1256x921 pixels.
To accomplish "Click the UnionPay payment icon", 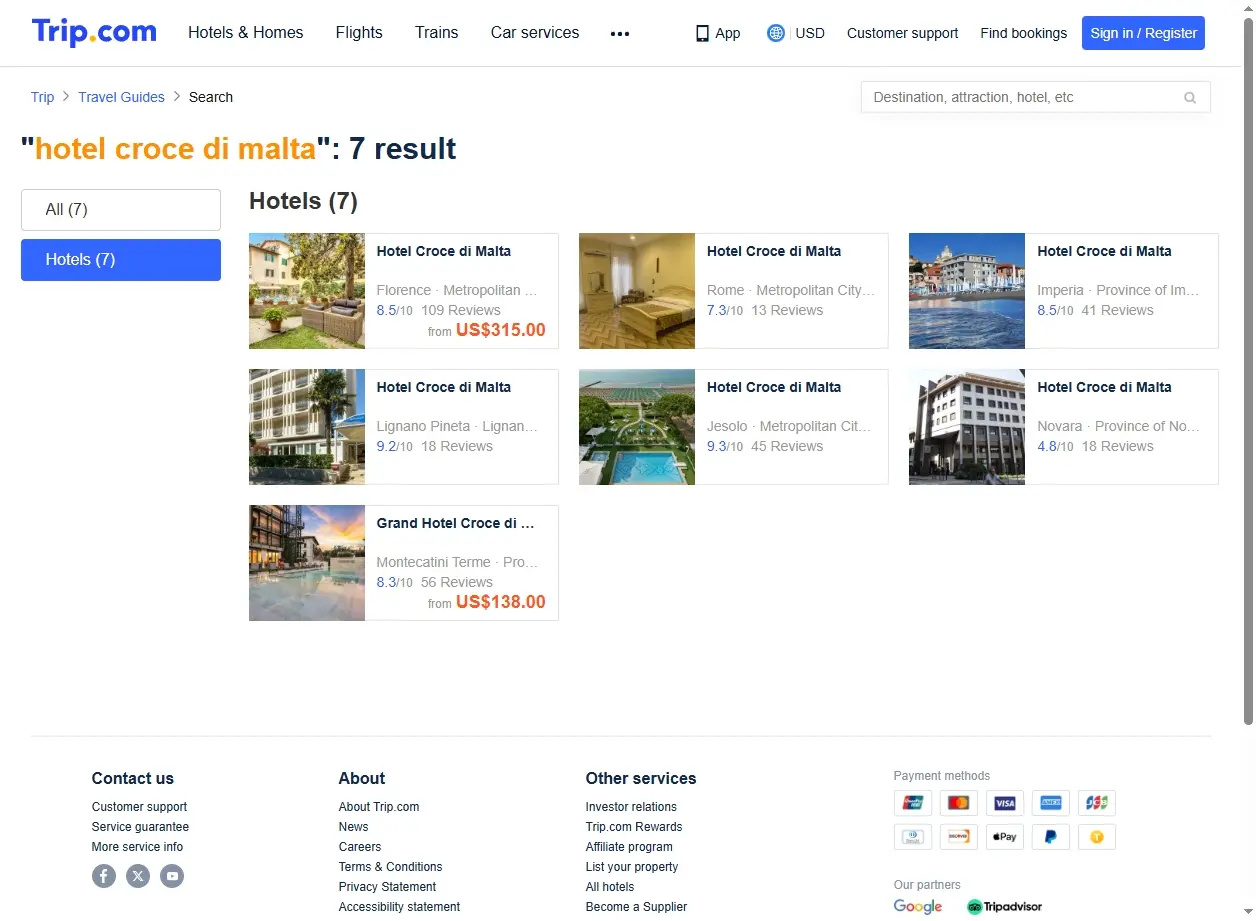I will pos(913,803).
